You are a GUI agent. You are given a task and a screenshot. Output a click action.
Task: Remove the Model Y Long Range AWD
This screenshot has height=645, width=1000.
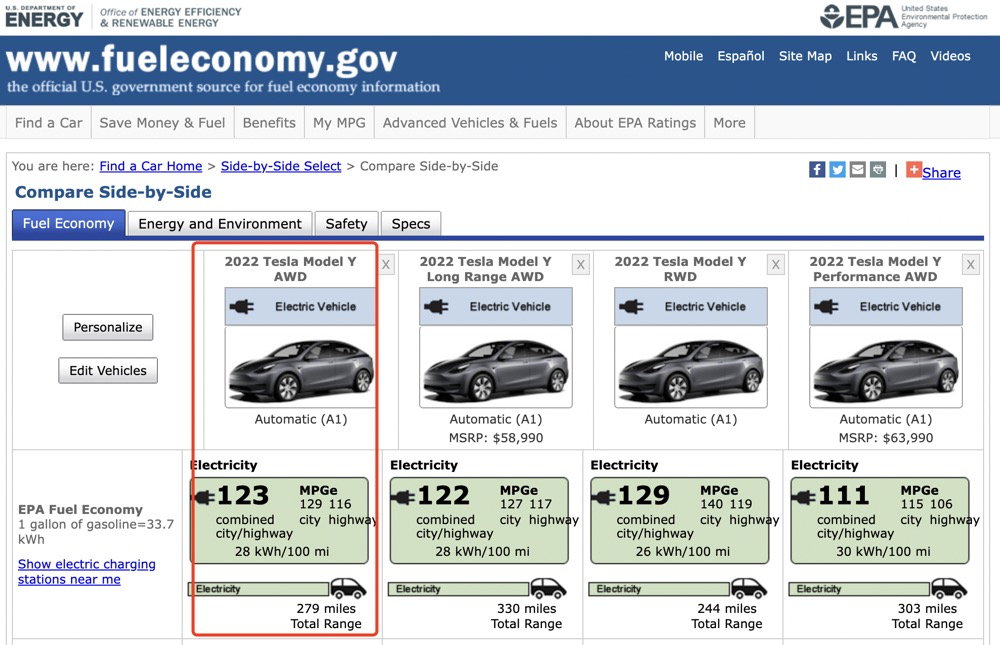tap(580, 265)
